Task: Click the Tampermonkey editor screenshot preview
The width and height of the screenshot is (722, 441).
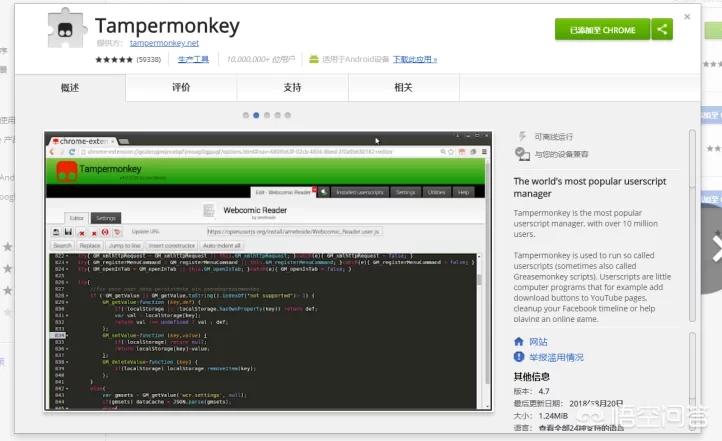Action: click(x=268, y=271)
